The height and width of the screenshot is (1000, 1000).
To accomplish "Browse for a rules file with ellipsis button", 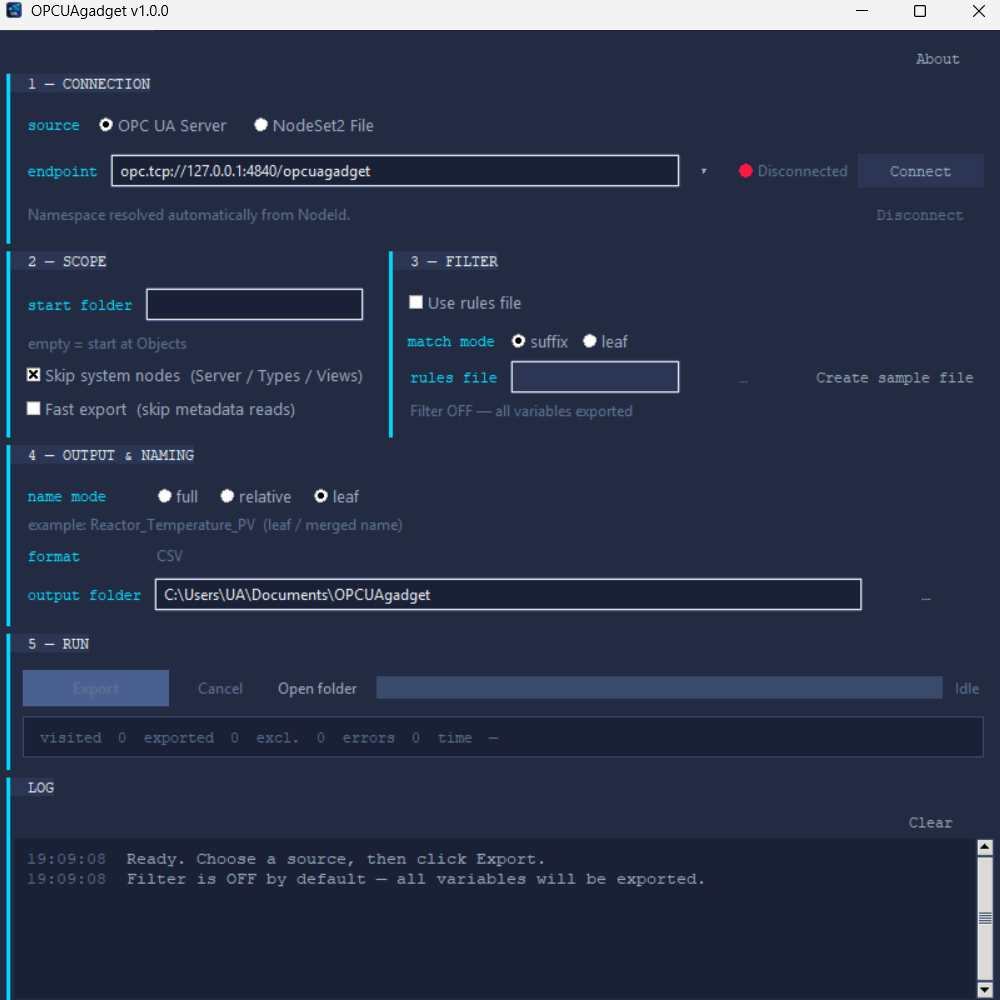I will point(743,379).
